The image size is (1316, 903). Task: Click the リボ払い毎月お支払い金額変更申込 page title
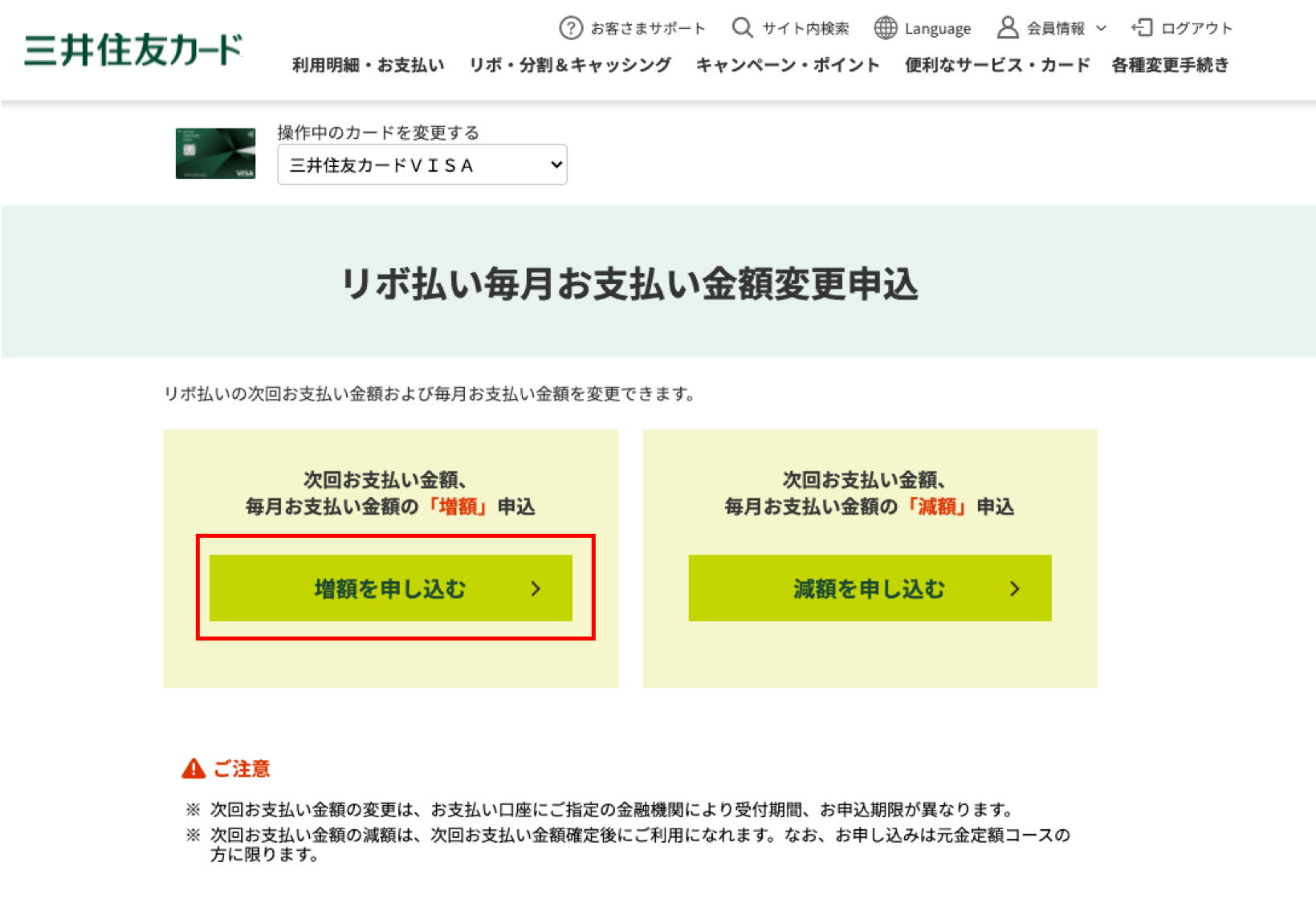click(630, 284)
